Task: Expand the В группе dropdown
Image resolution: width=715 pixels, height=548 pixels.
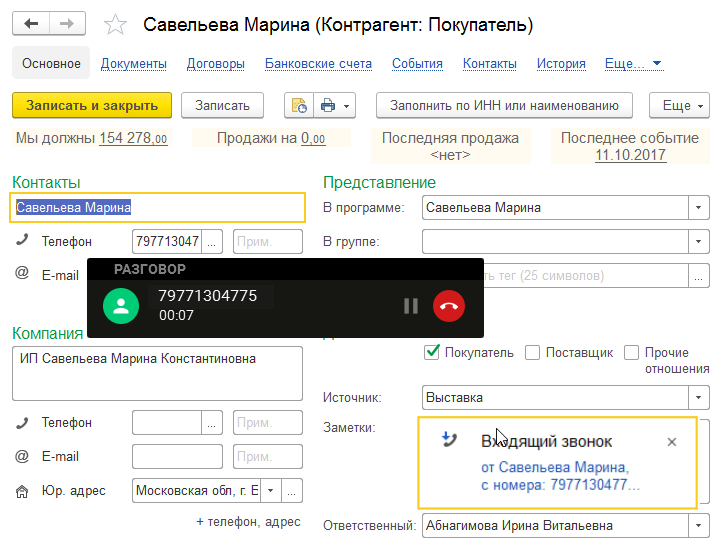Action: 697,242
